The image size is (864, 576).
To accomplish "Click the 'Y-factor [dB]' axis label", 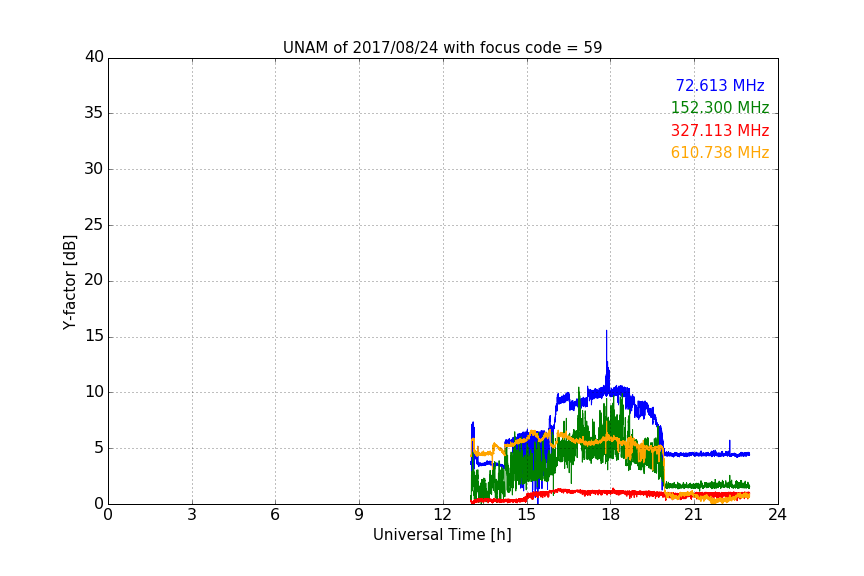I will pyautogui.click(x=69, y=282).
